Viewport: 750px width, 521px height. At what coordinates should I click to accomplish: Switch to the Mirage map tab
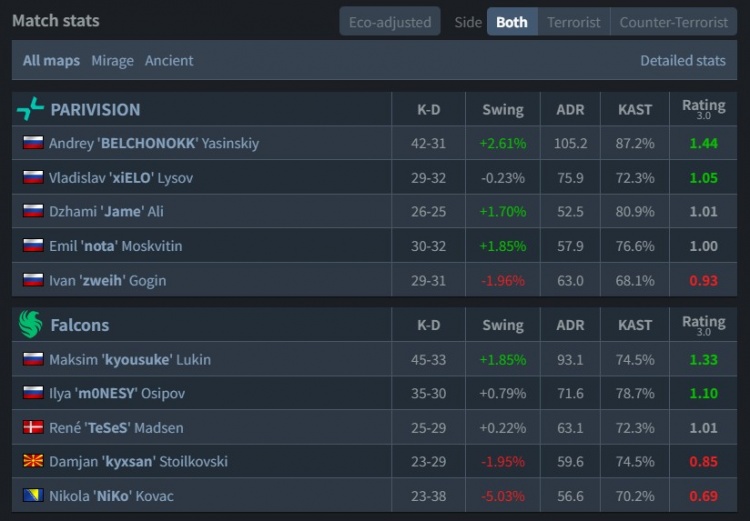[112, 60]
